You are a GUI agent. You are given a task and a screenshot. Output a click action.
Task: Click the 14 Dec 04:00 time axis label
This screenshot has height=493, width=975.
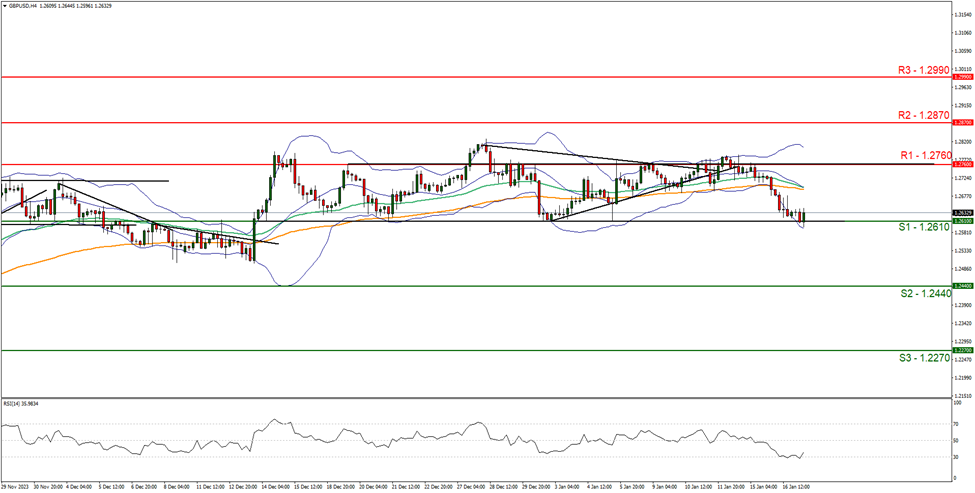(276, 488)
